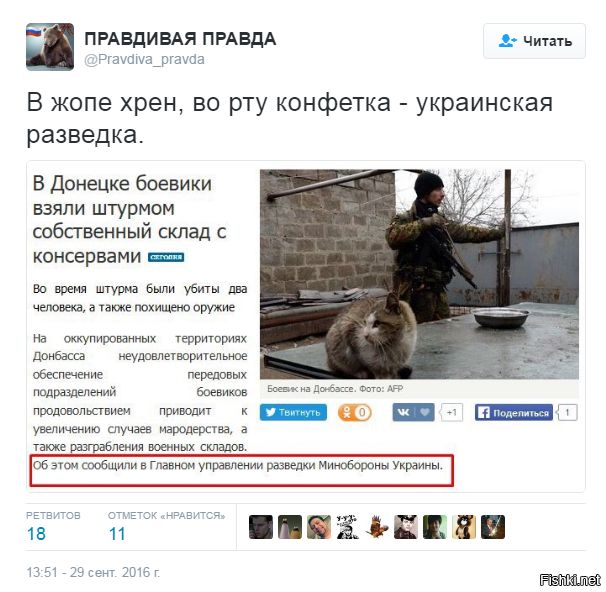Screen dimensions: 606x592
Task: Follow the account with Читать button
Action: point(534,41)
